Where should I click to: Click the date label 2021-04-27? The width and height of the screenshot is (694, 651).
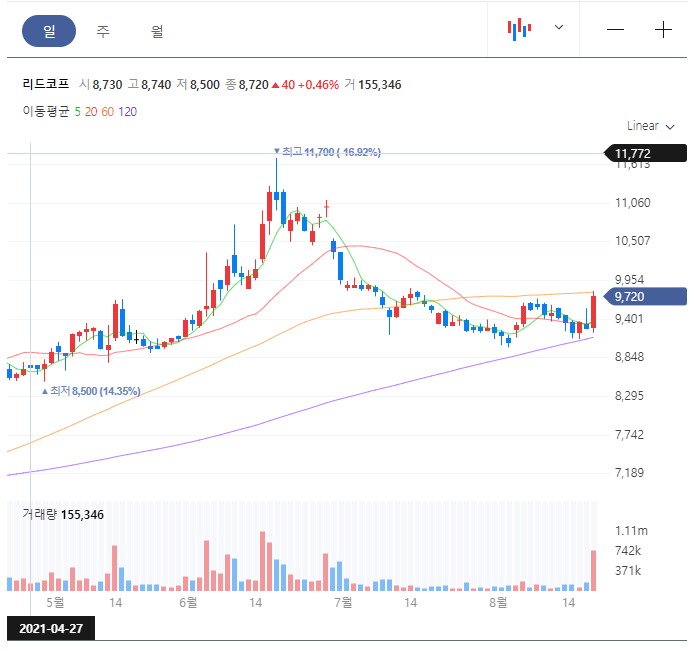pyautogui.click(x=51, y=628)
